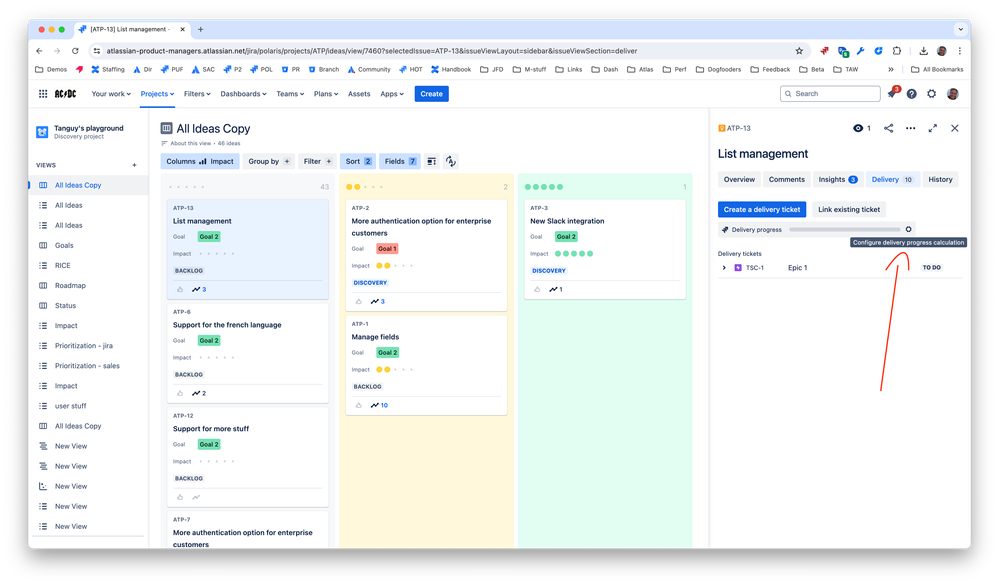
Task: Click the Delivery progress bar
Action: tap(845, 229)
